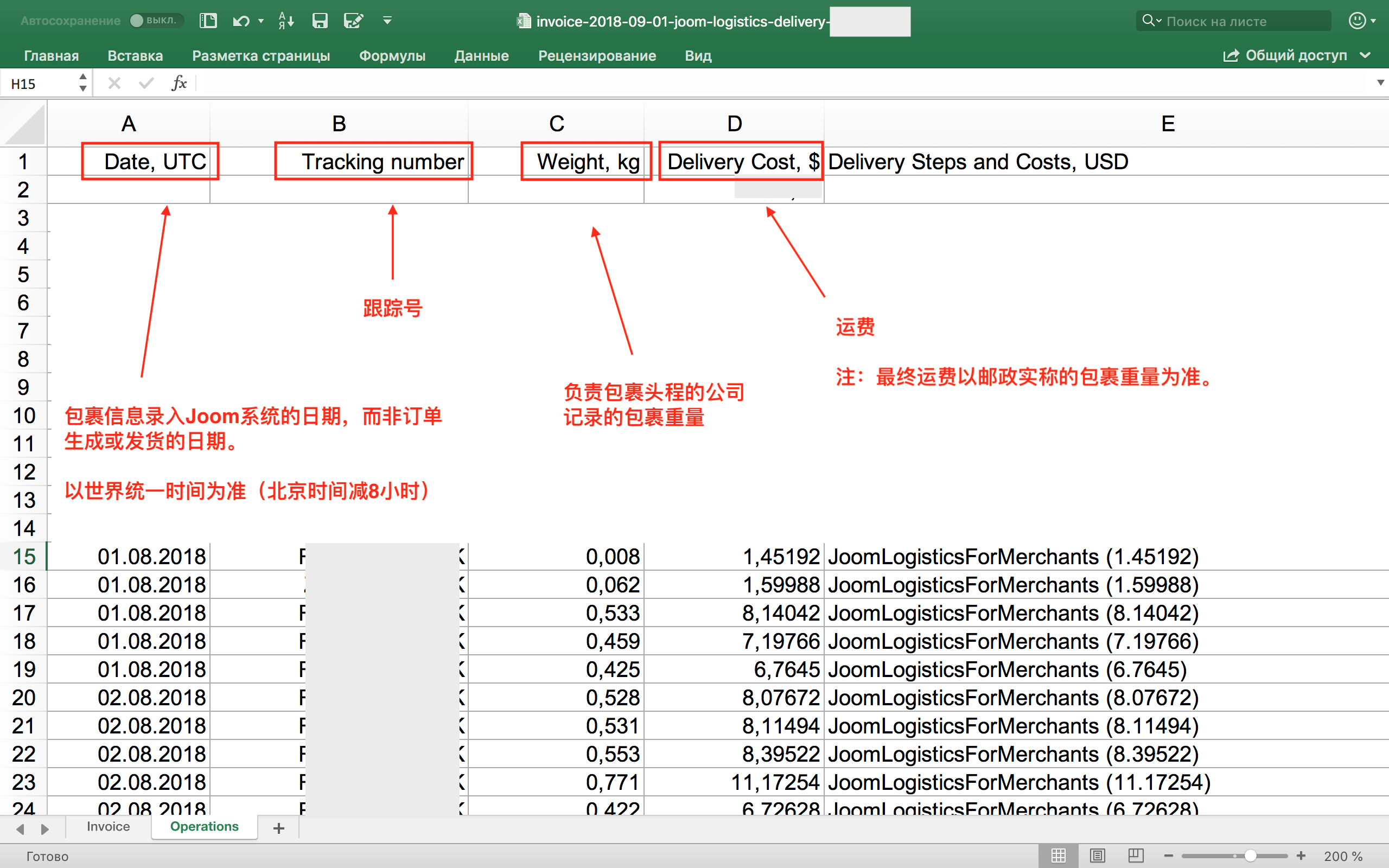Open the undo history dropdown arrow
1389x868 pixels.
pos(262,21)
